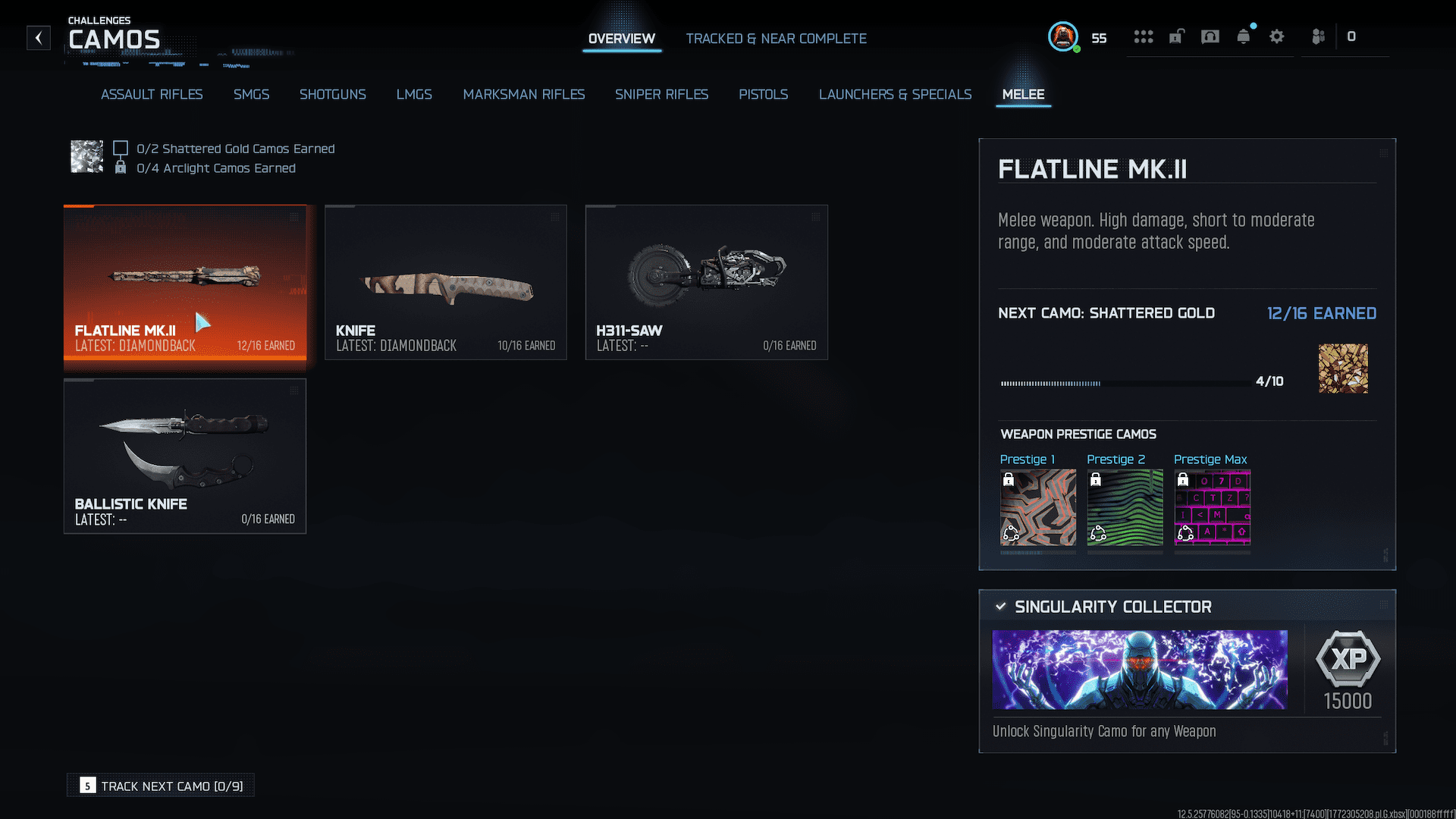Select the Assault Rifles category tab
Screen dimensions: 1456x819
click(152, 94)
